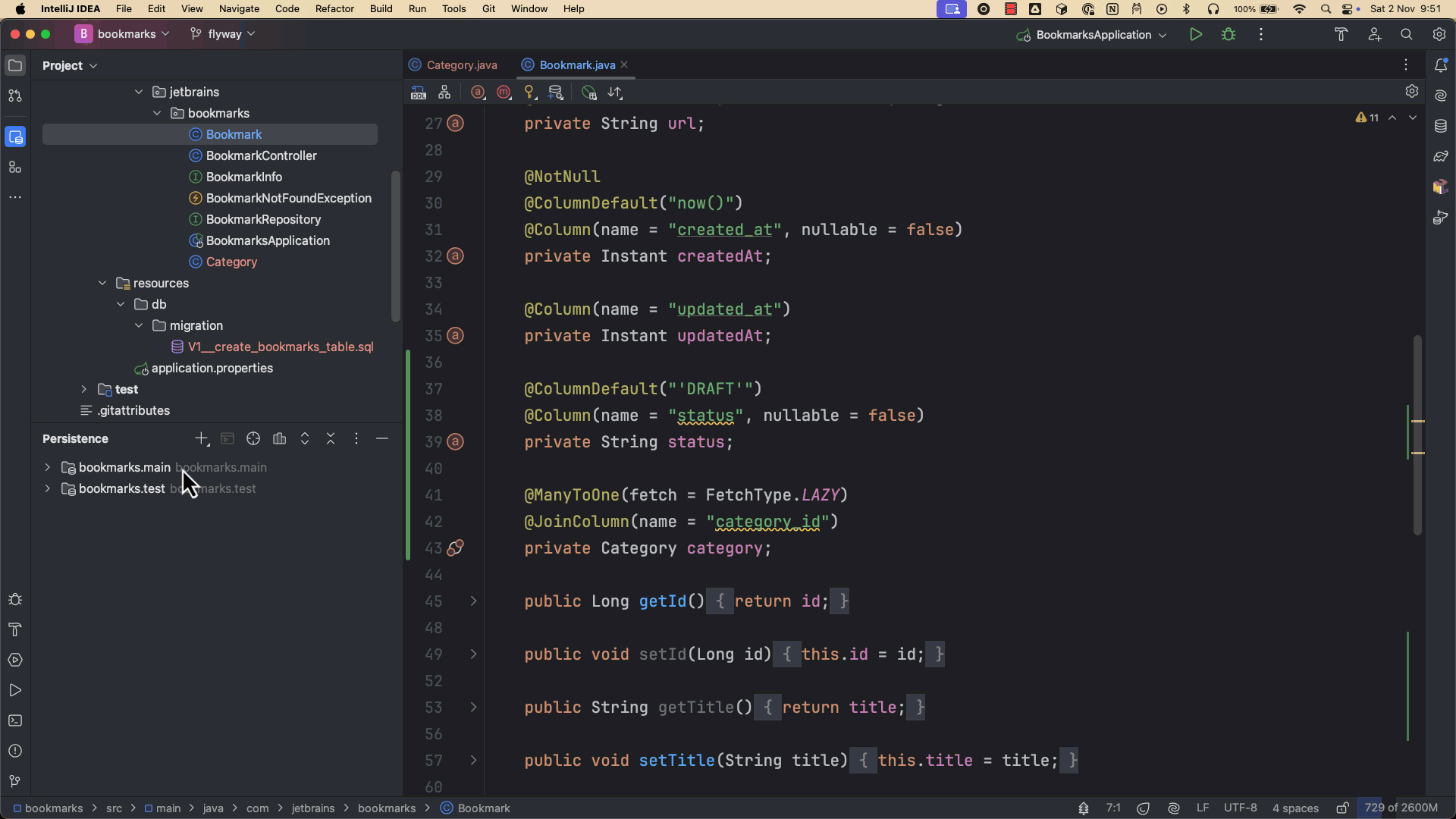
Task: Go to next highlighted problem arrow
Action: click(1412, 118)
